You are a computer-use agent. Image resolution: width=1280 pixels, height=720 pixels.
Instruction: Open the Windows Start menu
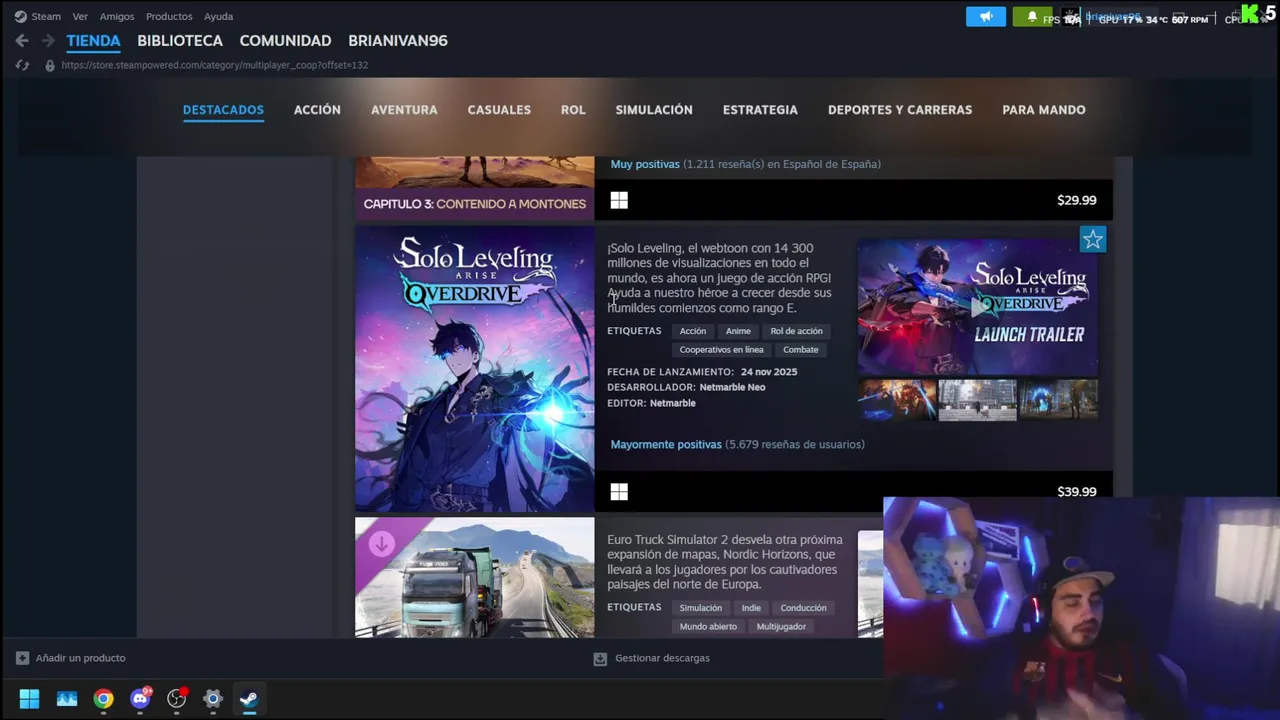[29, 699]
